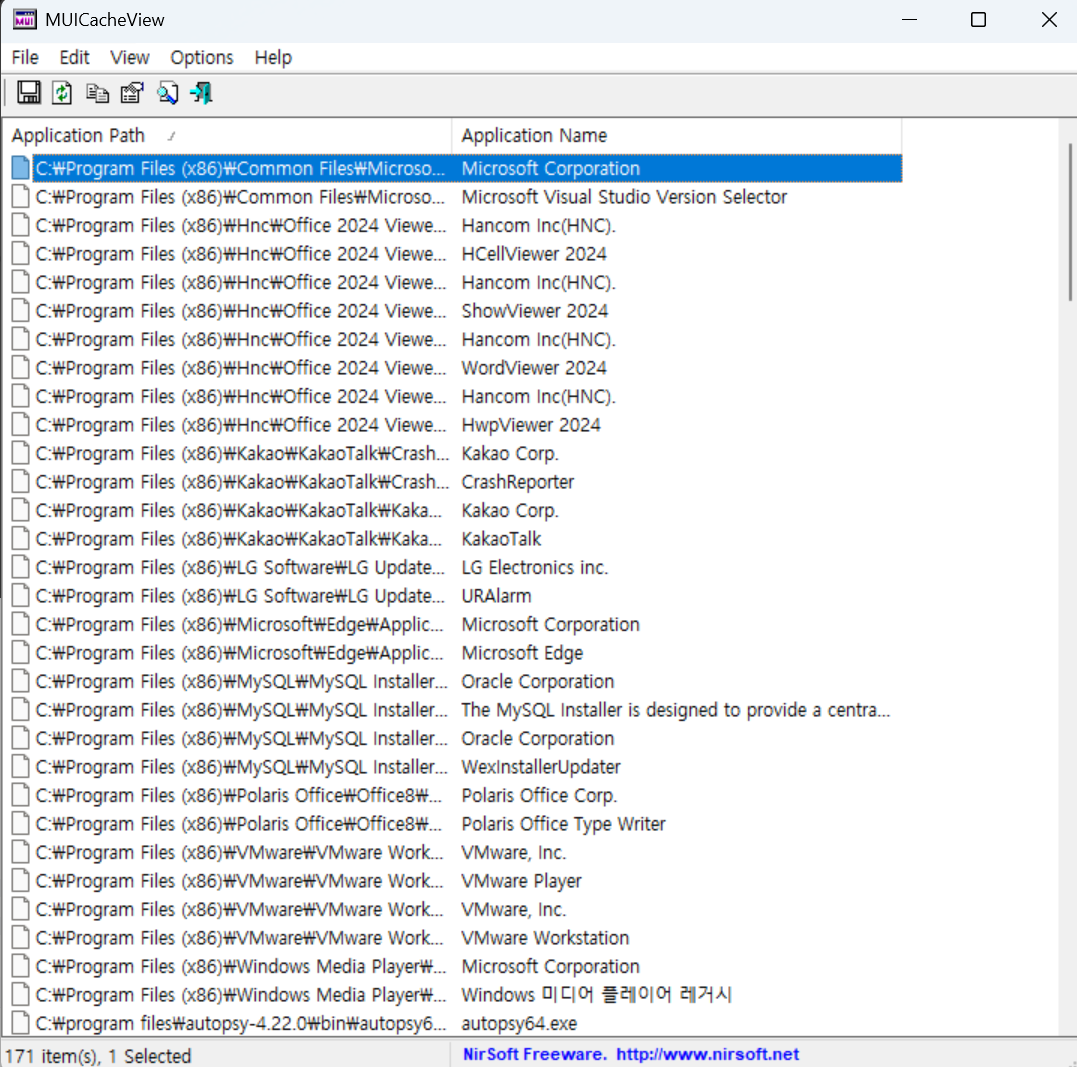
Task: Select the Microsoft Corporation Windows Media Player row
Action: [456, 966]
